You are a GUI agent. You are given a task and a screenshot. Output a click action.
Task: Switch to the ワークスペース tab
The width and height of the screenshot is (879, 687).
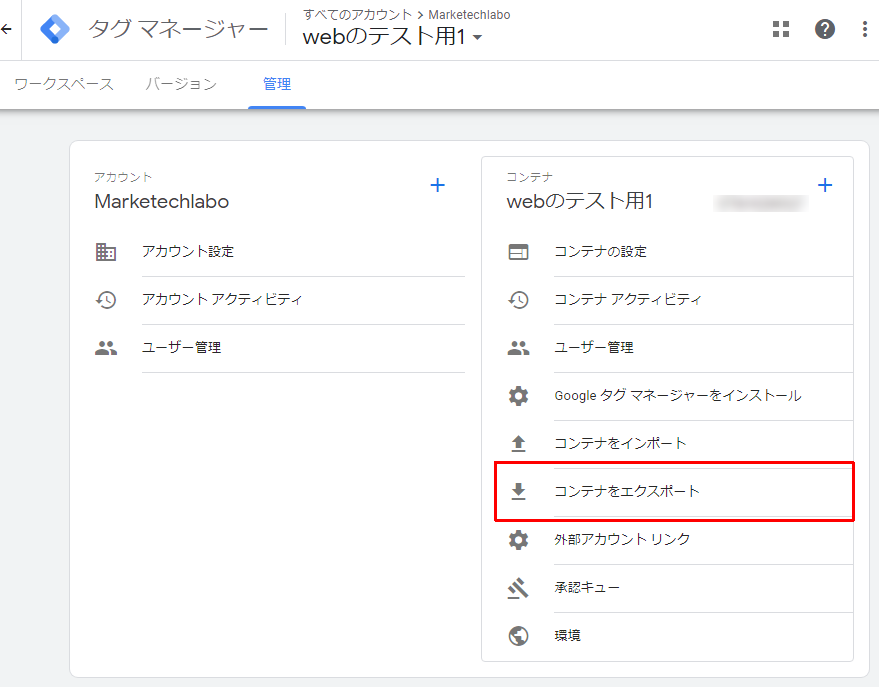tap(64, 84)
